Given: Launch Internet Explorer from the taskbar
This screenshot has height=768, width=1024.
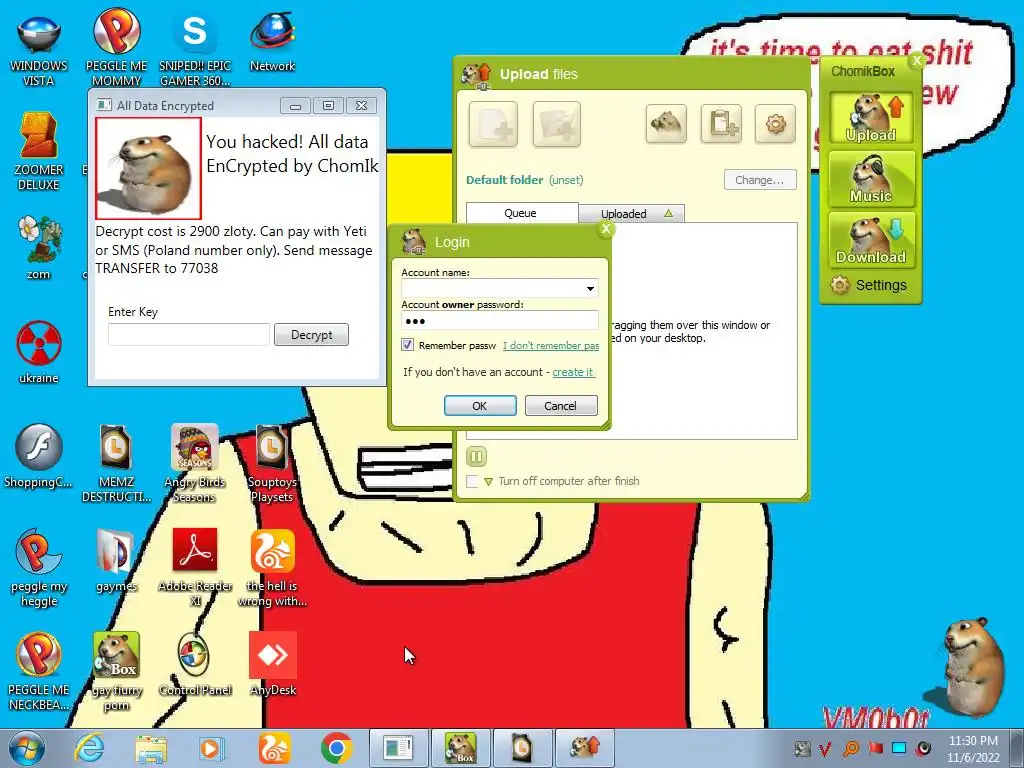Looking at the screenshot, I should pyautogui.click(x=90, y=748).
